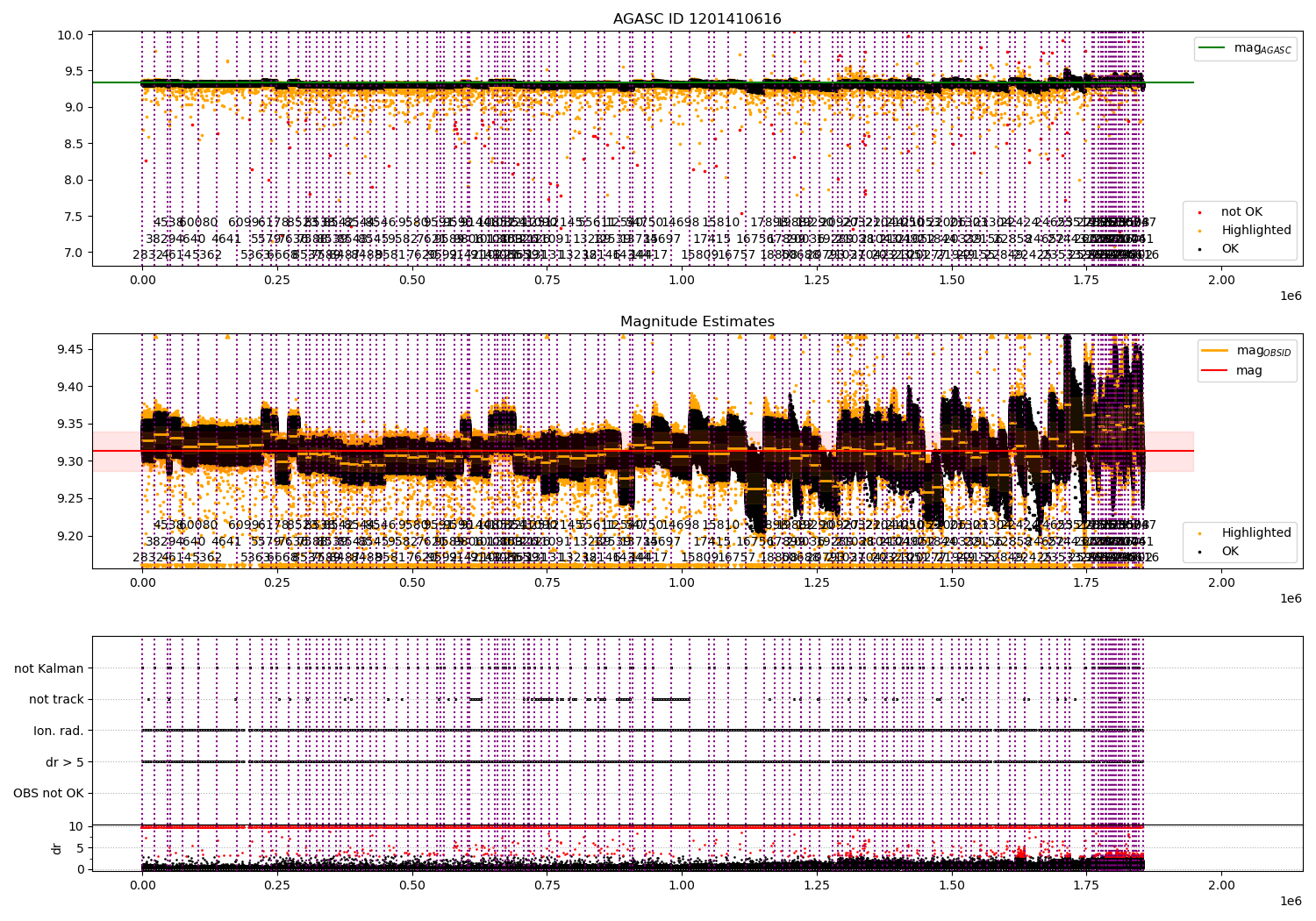
Task: Select the red 'mag' legend entry
Action: (x=1249, y=370)
